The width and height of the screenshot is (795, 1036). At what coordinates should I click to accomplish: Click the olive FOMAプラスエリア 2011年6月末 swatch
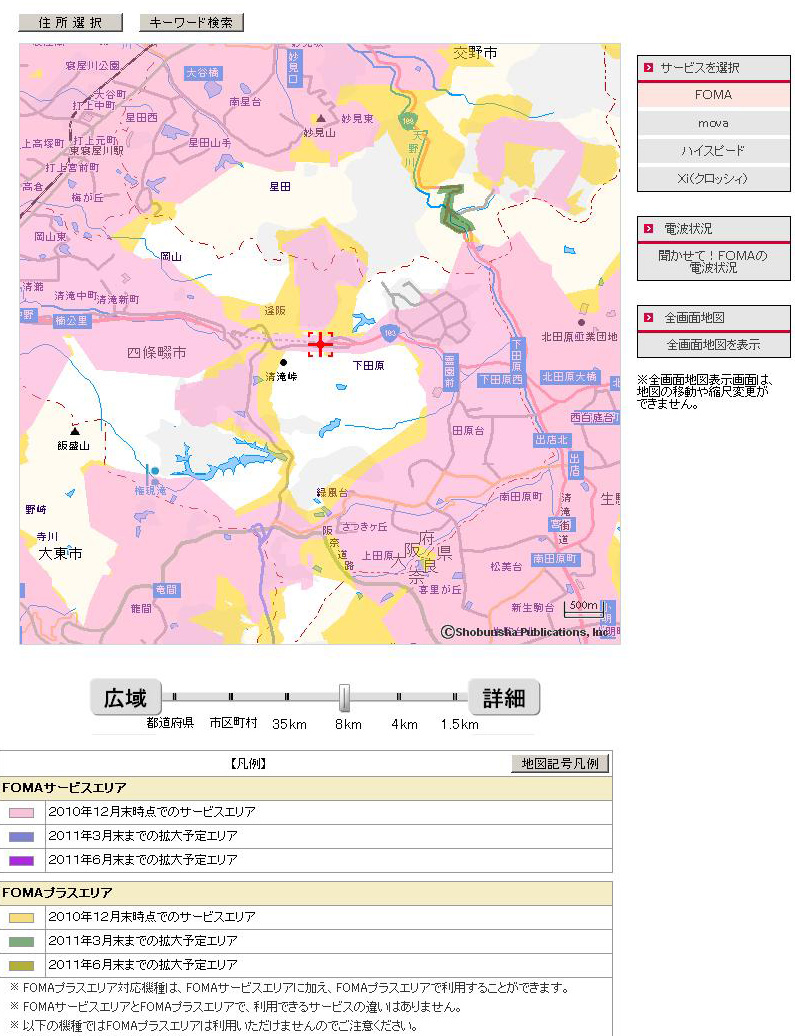click(21, 966)
